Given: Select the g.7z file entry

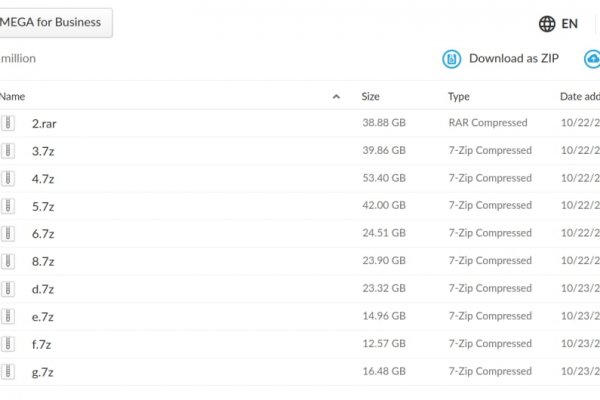Looking at the screenshot, I should pyautogui.click(x=43, y=372).
